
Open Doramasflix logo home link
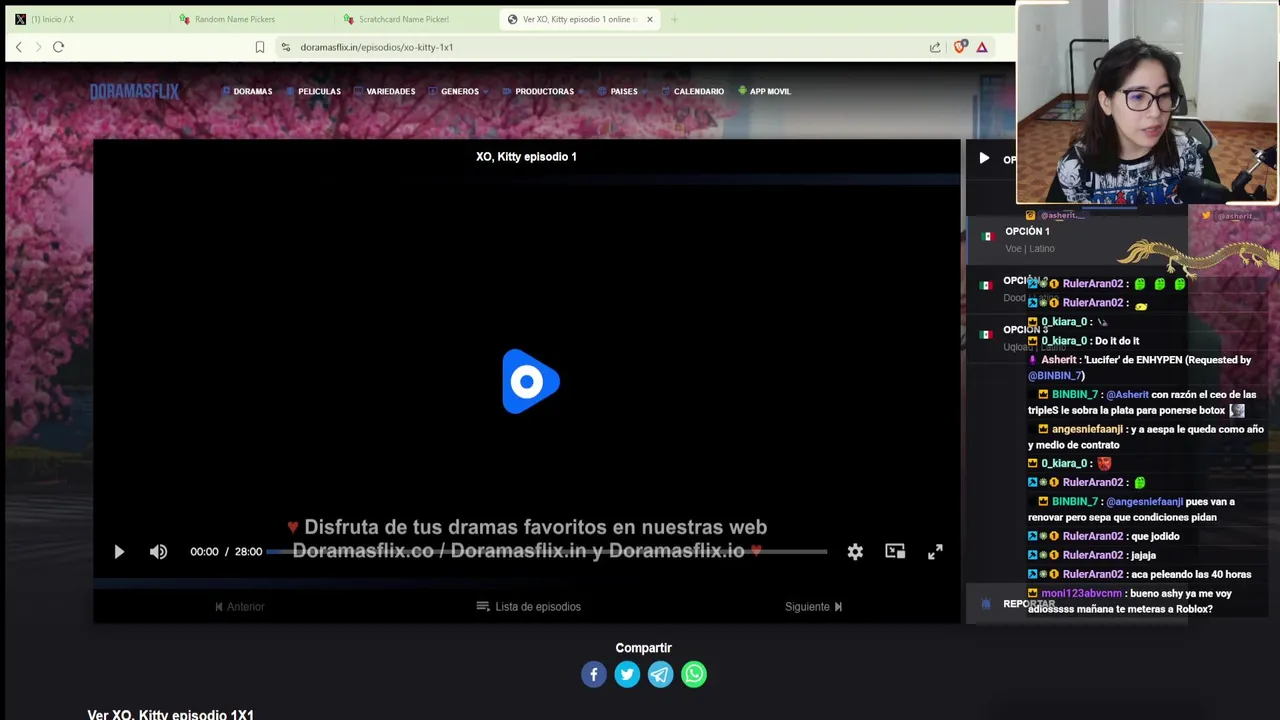(x=134, y=91)
